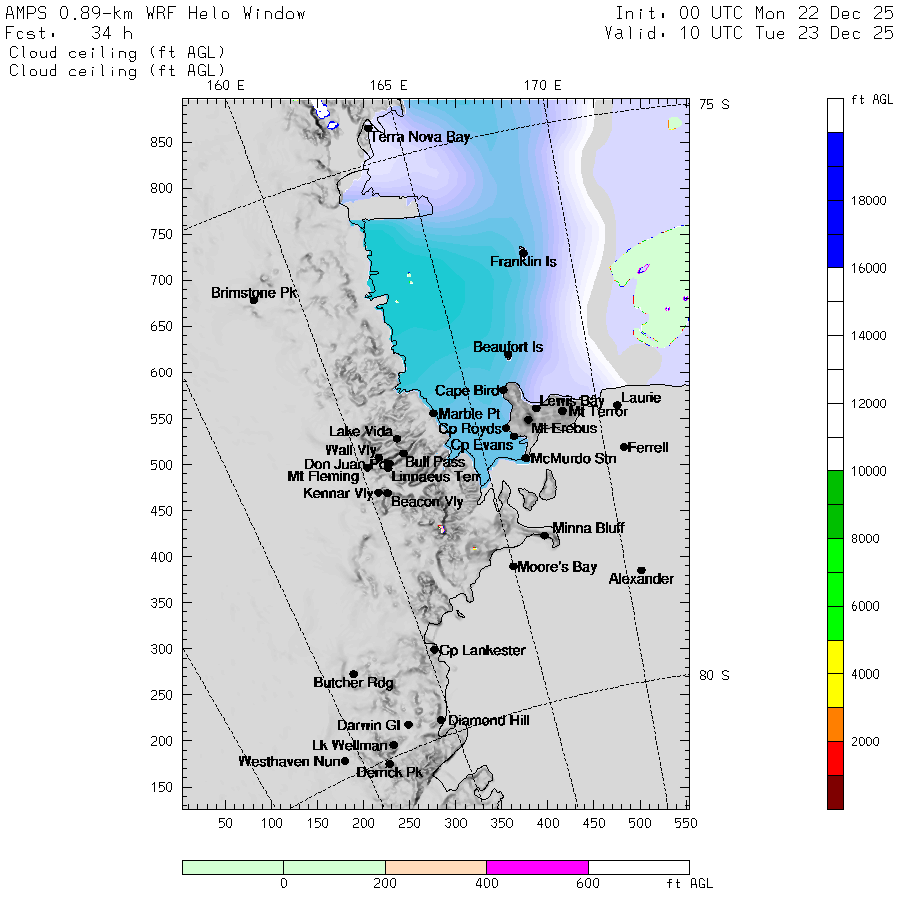Click the 'Mt Erebus' map label
Viewport: 900px width, 900px height.
[564, 428]
